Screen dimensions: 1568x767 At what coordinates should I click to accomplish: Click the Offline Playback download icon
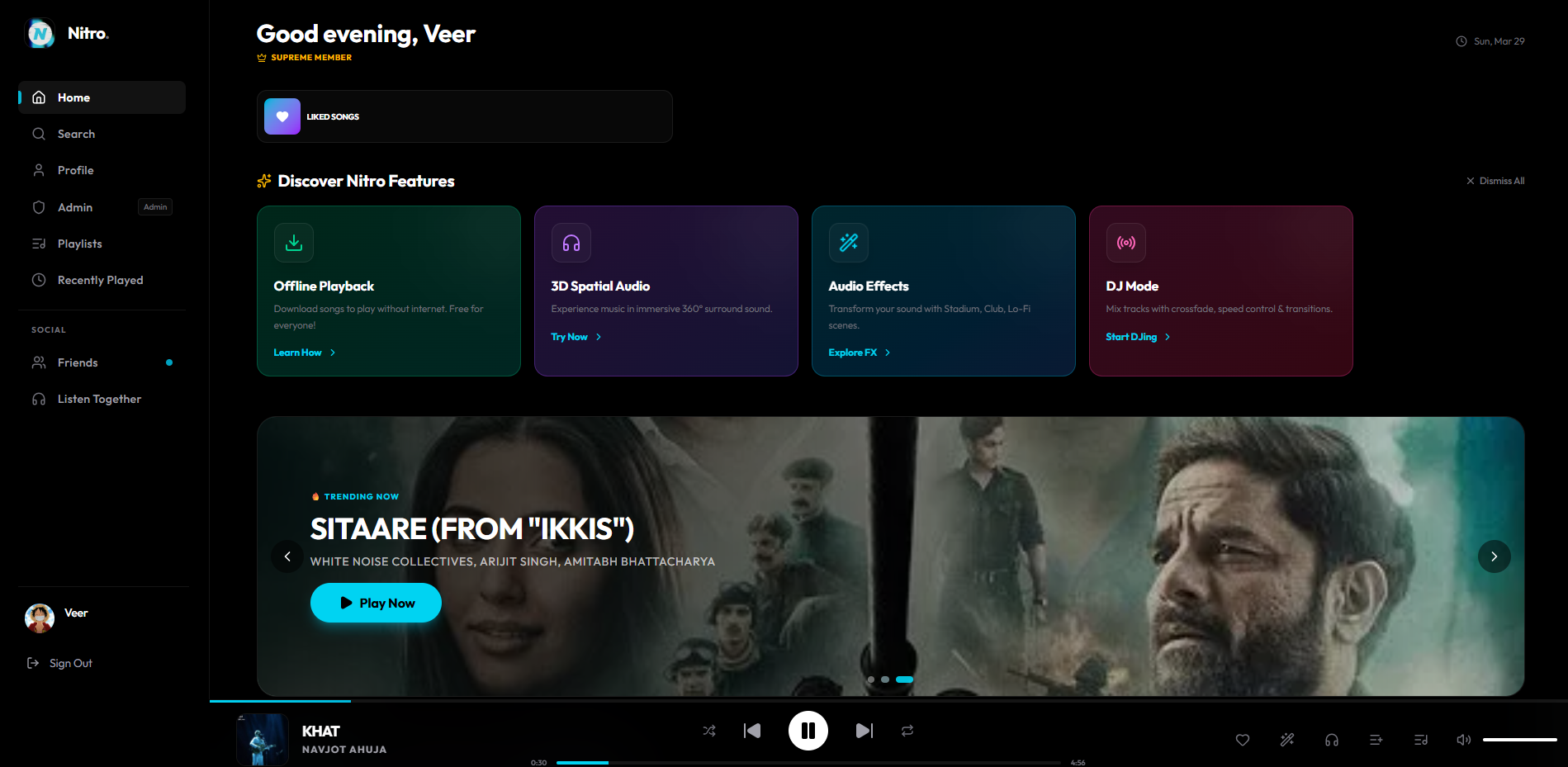[x=294, y=243]
